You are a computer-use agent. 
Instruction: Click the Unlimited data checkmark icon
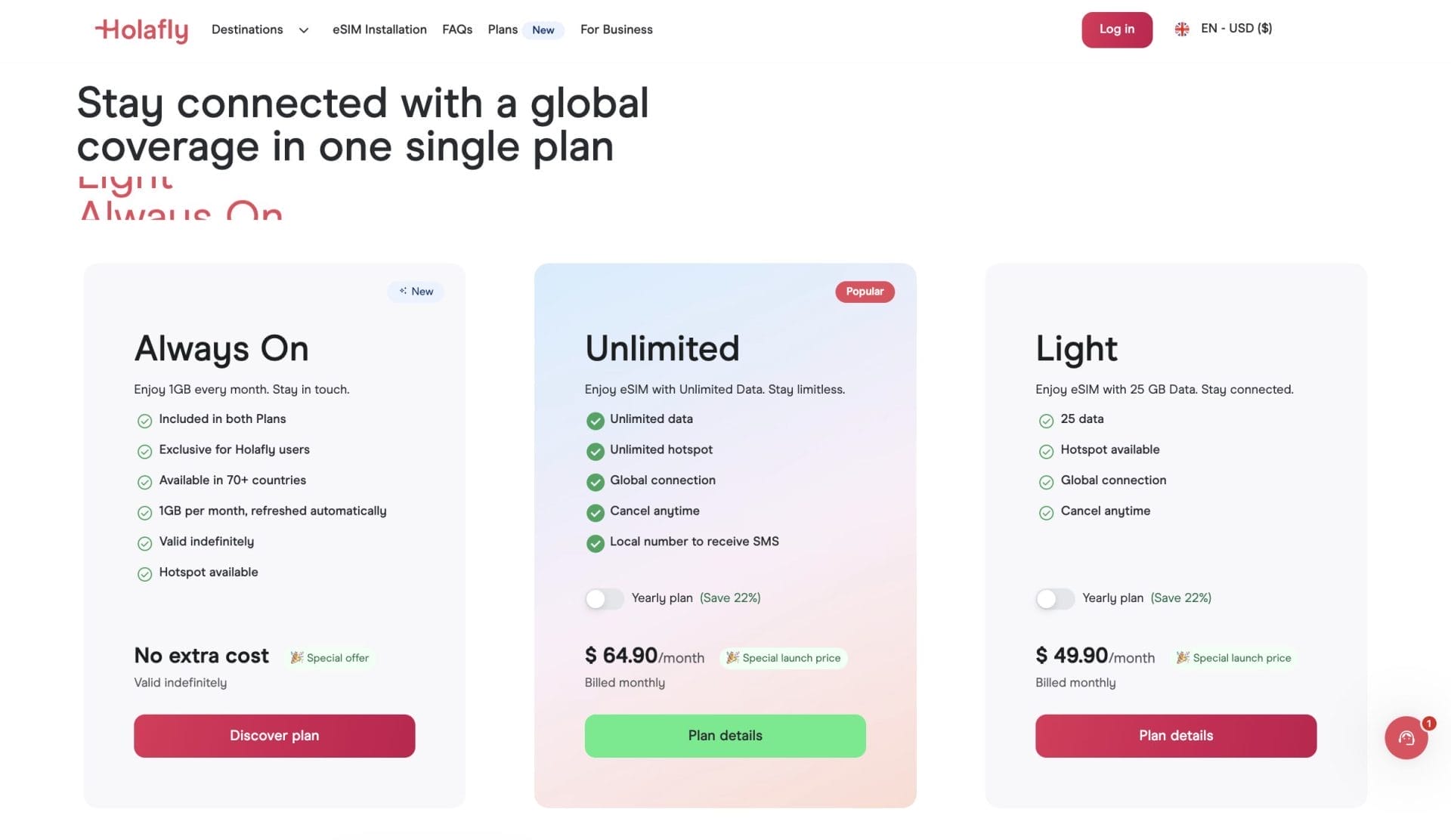(x=596, y=421)
